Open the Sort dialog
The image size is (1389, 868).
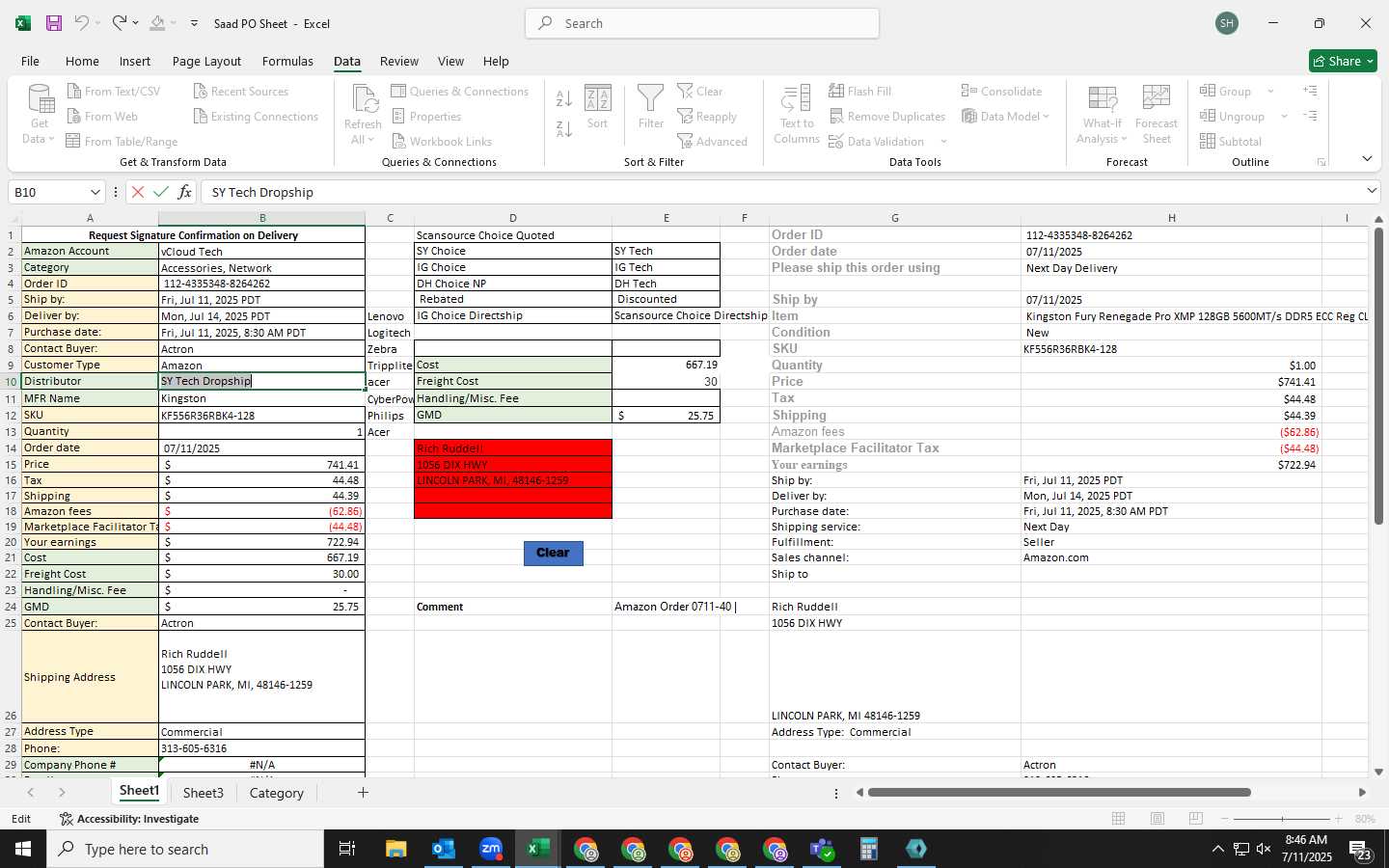(x=598, y=106)
